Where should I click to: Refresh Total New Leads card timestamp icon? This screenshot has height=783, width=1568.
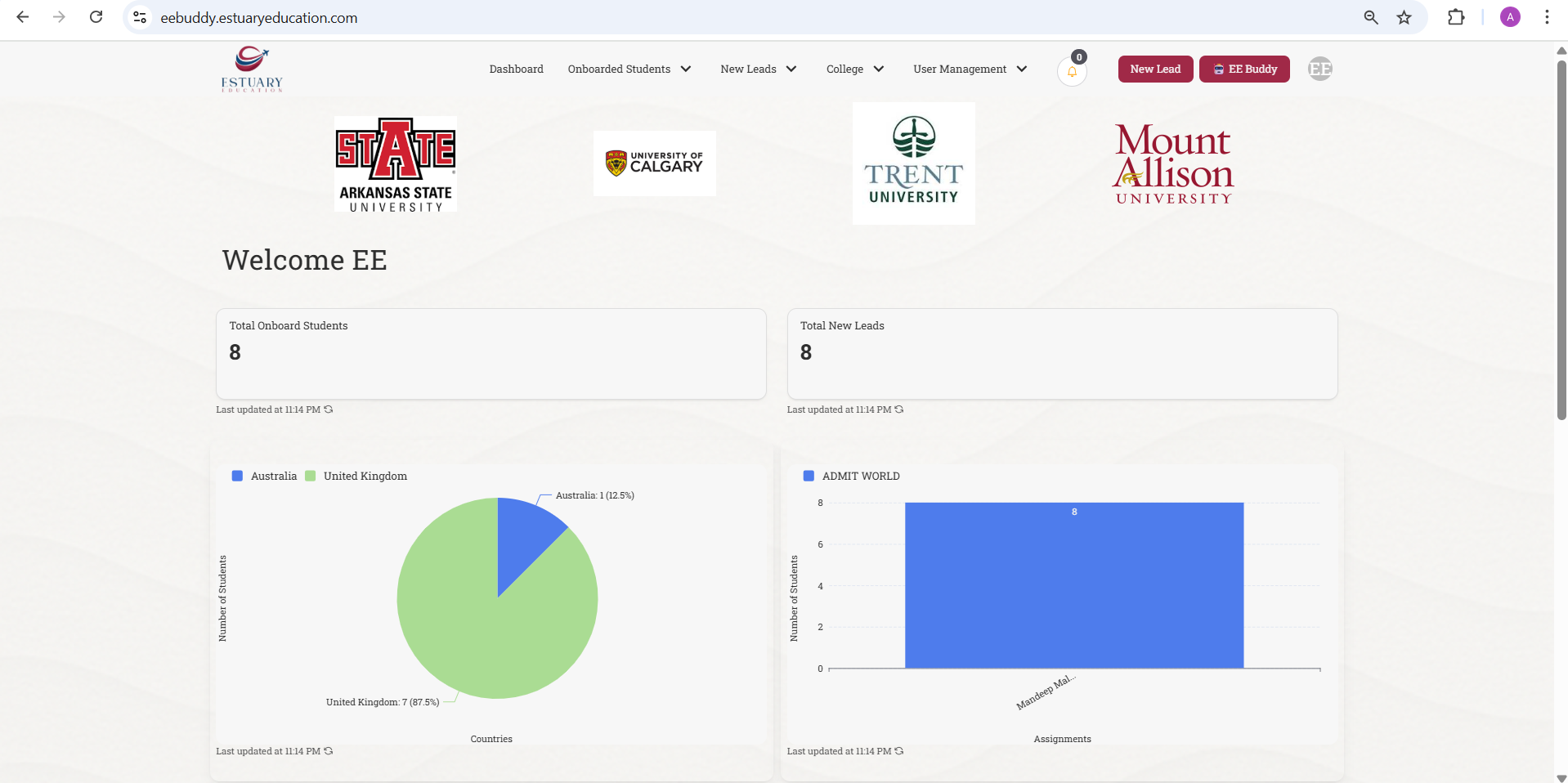(898, 409)
